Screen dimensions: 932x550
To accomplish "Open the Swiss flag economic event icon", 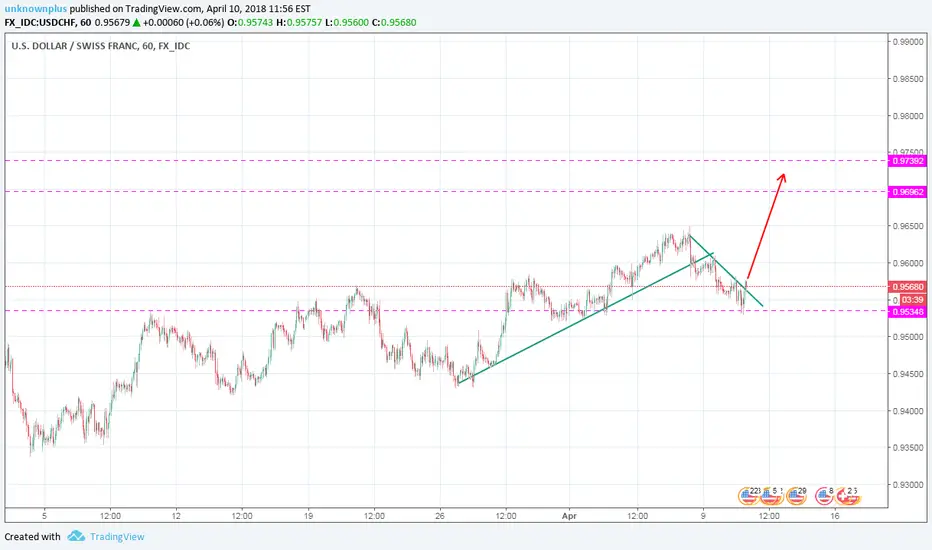I will (848, 495).
